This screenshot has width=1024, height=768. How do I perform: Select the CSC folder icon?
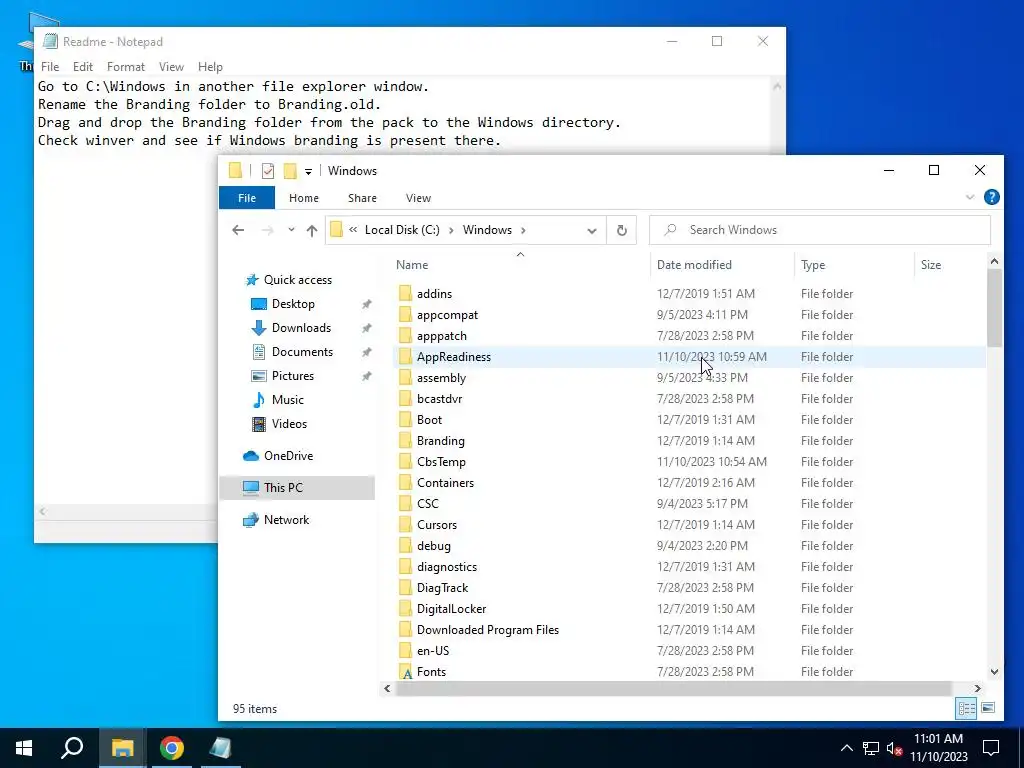[406, 504]
